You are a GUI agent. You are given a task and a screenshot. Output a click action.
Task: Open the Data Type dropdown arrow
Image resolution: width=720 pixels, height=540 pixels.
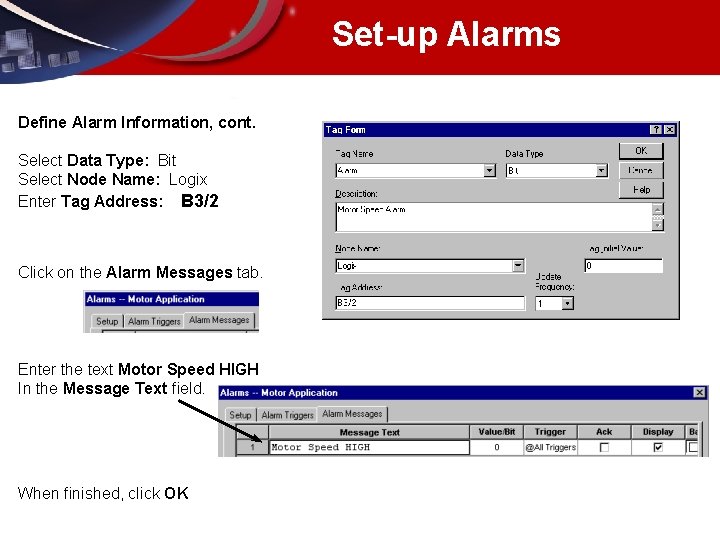pos(601,171)
